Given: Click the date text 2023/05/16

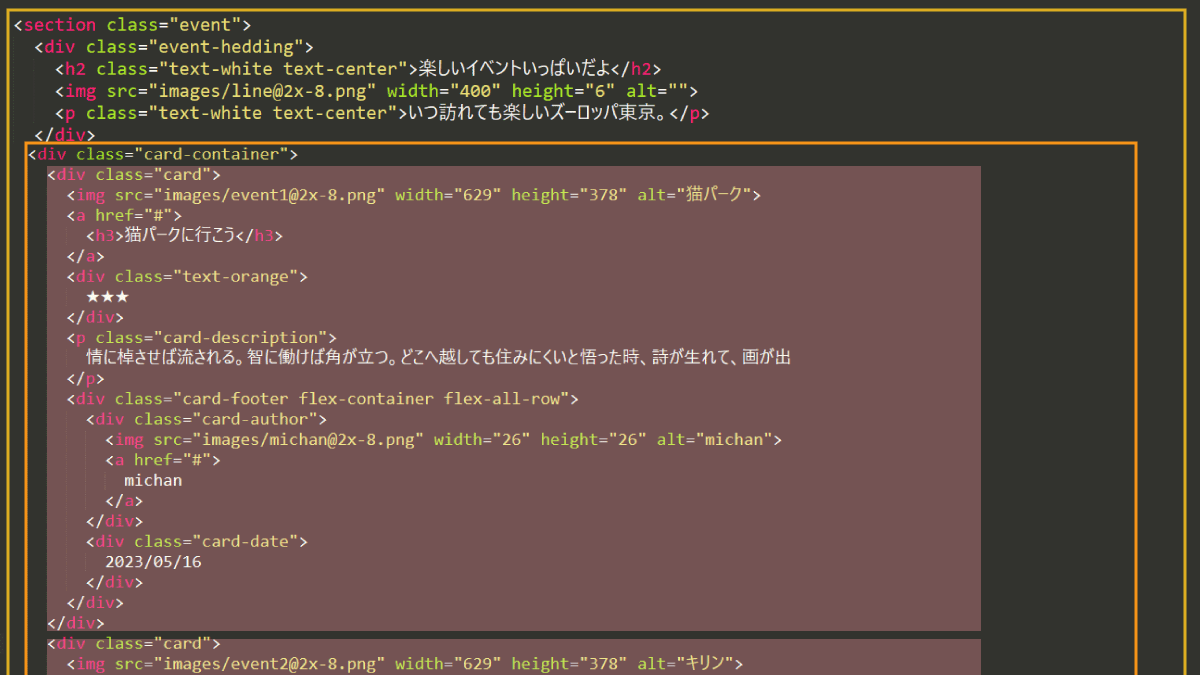Looking at the screenshot, I should tap(153, 562).
